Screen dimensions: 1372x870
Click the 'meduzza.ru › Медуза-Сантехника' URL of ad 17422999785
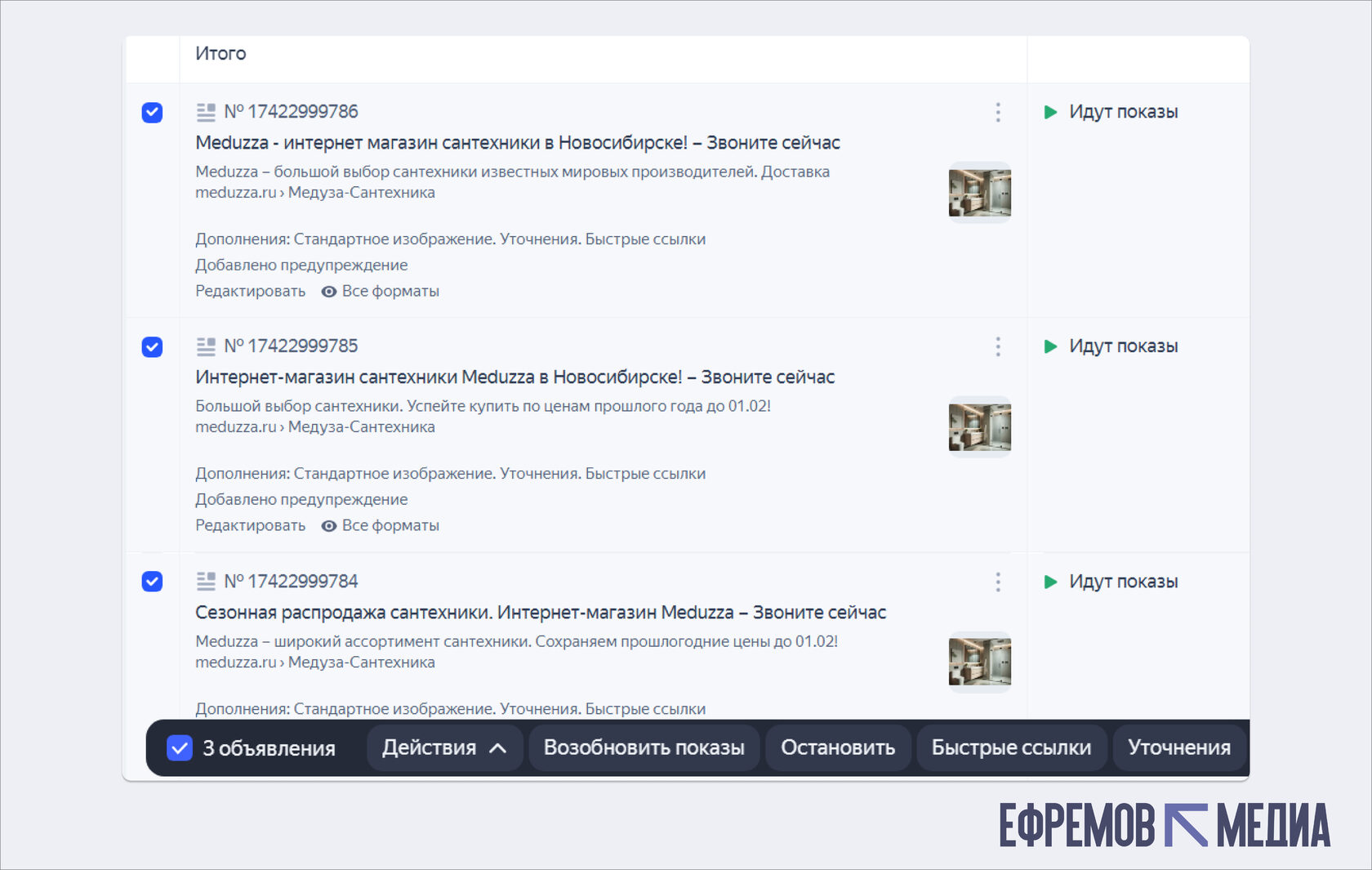coord(315,427)
